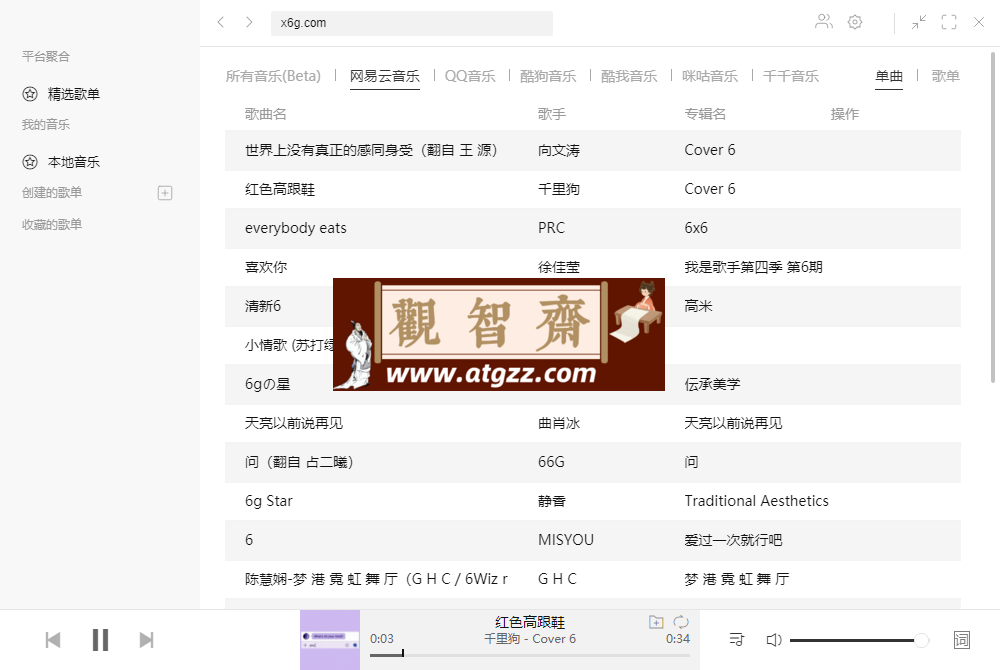Open the now-playing album cover thumbnail
The height and width of the screenshot is (670, 1000).
(330, 640)
